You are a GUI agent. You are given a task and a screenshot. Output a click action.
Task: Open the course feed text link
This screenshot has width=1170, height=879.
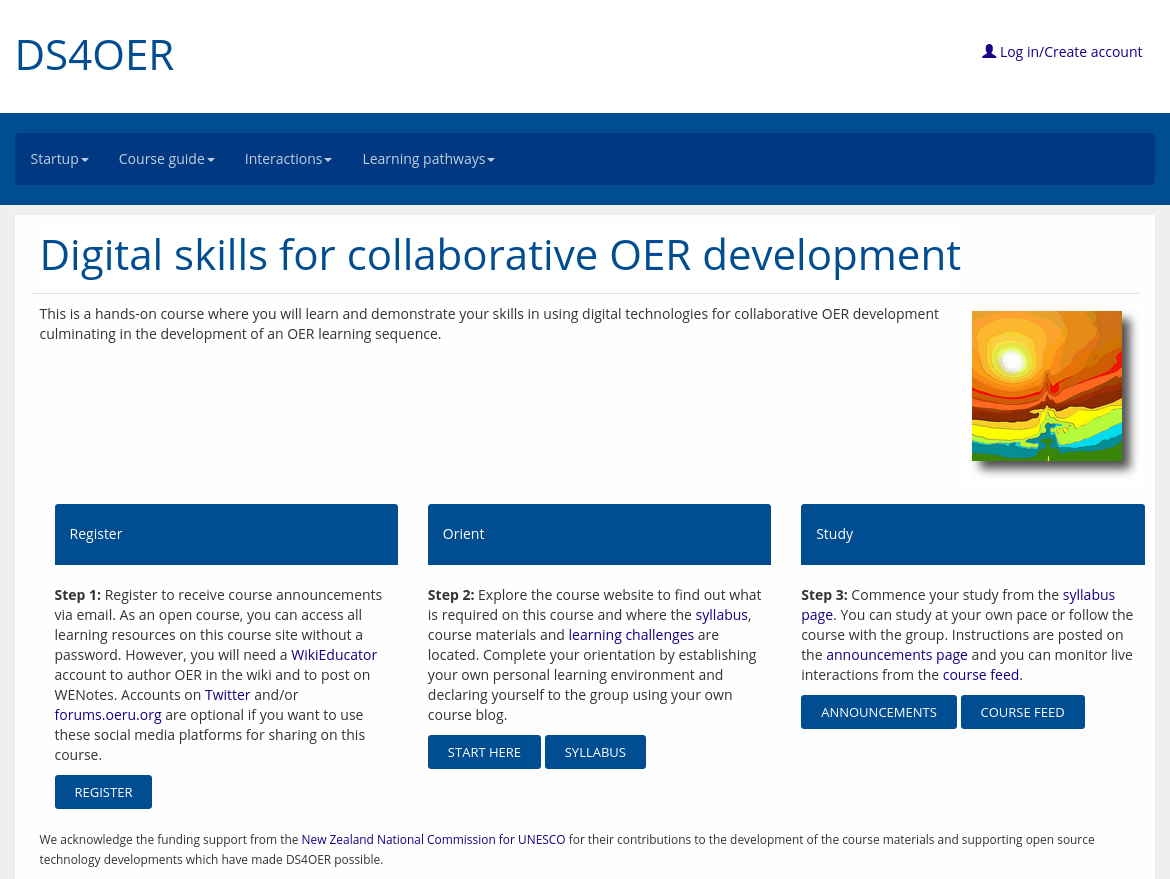pos(981,675)
